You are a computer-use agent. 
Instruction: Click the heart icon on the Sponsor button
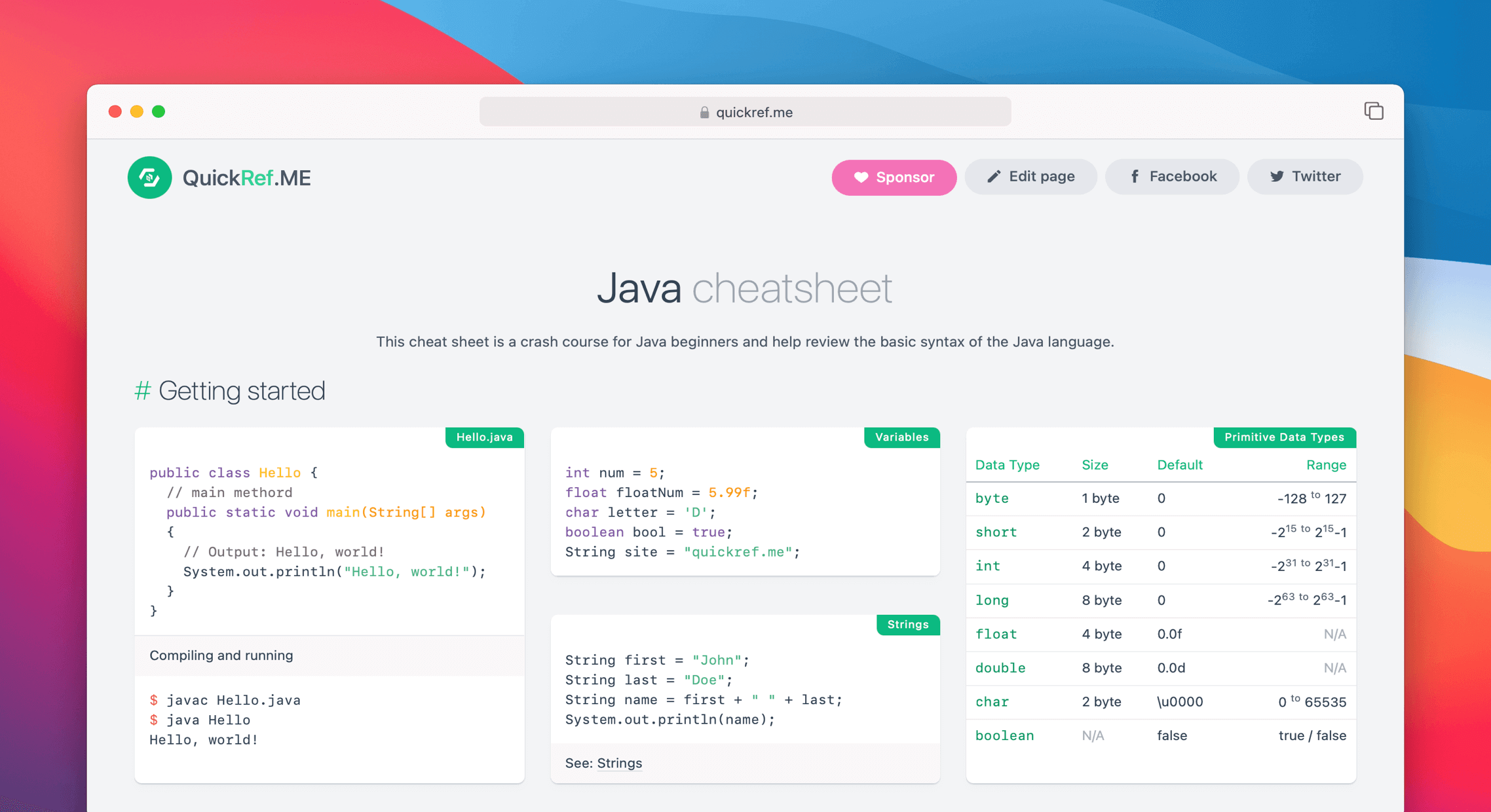tap(860, 177)
